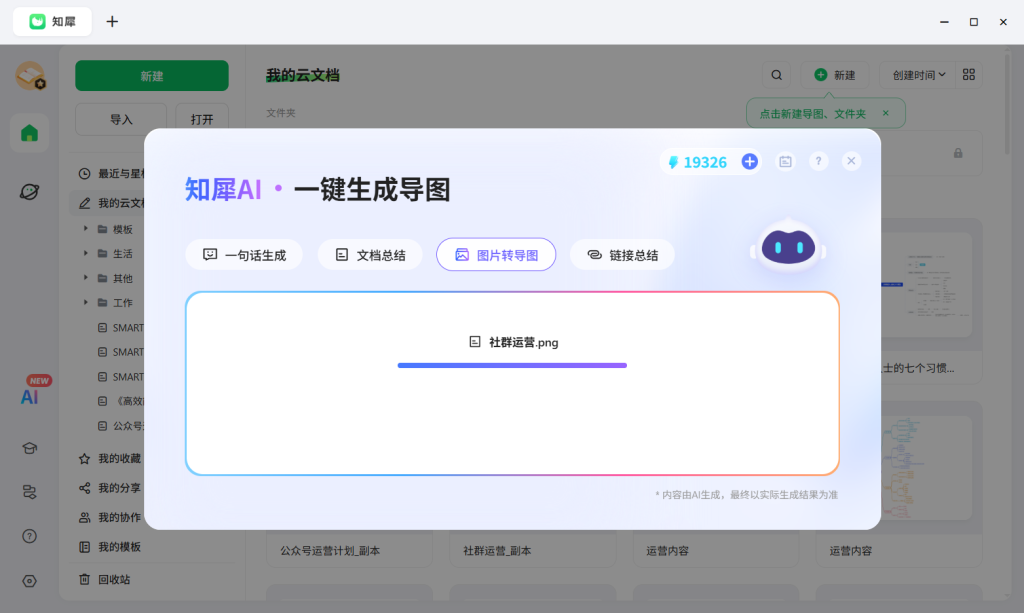The height and width of the screenshot is (613, 1024).
Task: Open 我的模板 in the sidebar
Action: (x=111, y=546)
